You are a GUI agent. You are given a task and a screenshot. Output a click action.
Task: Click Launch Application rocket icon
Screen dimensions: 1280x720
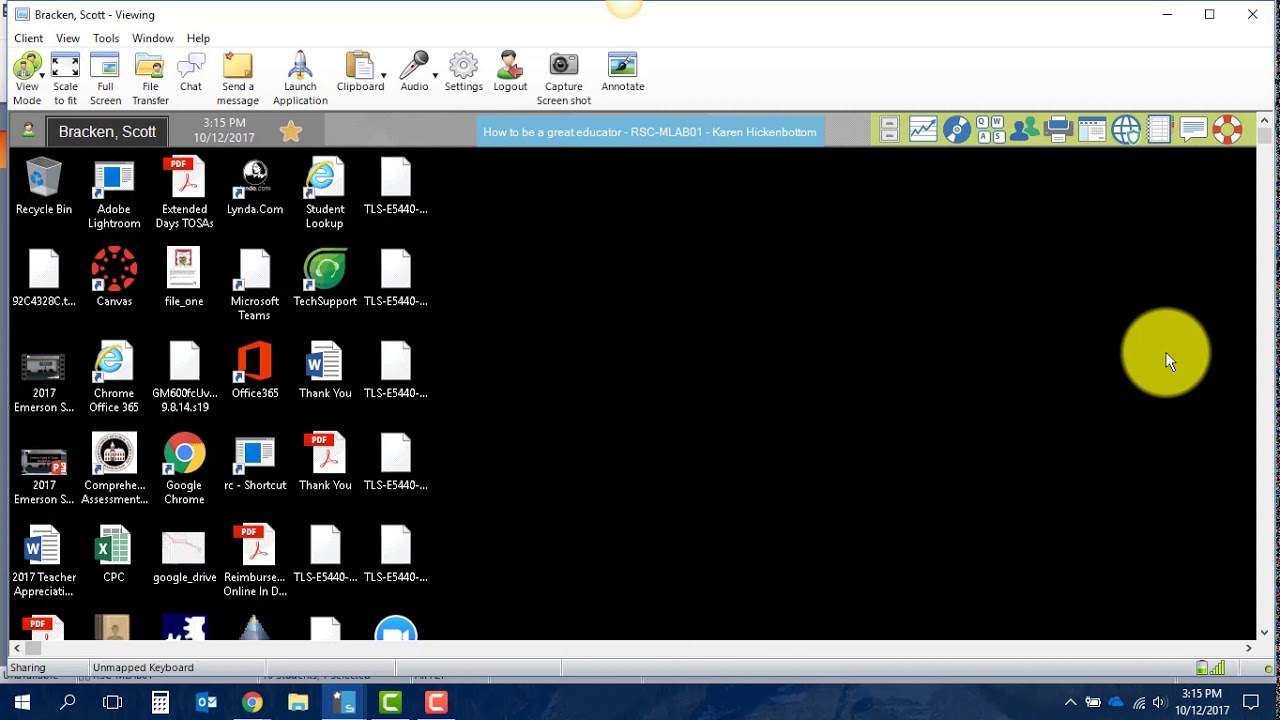point(300,66)
